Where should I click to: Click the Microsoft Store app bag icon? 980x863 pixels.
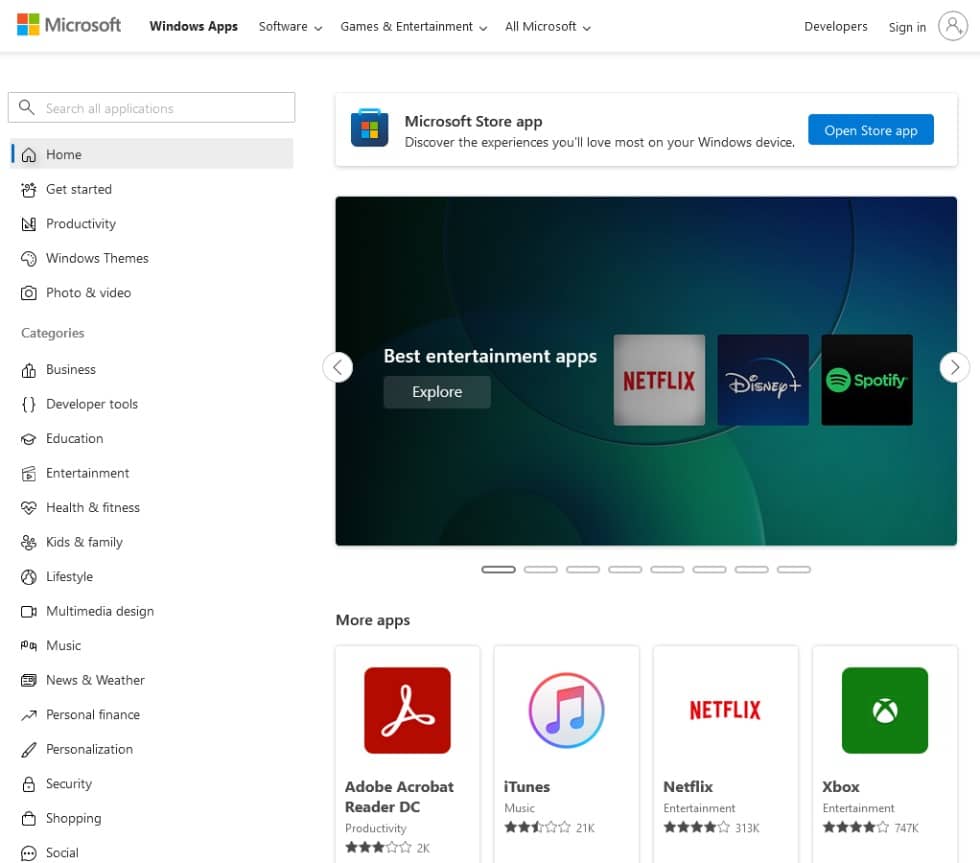coord(369,128)
